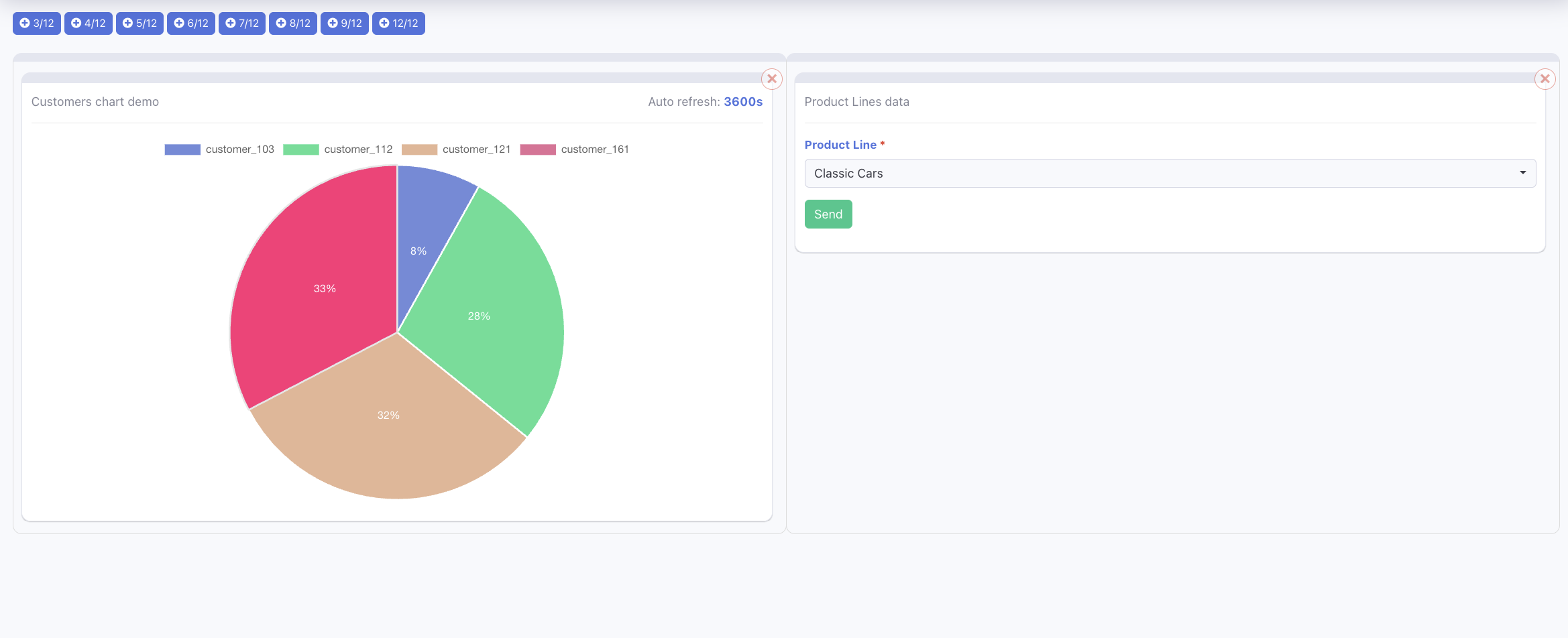The height and width of the screenshot is (638, 1568).
Task: Click the Product Lines data title
Action: [857, 102]
